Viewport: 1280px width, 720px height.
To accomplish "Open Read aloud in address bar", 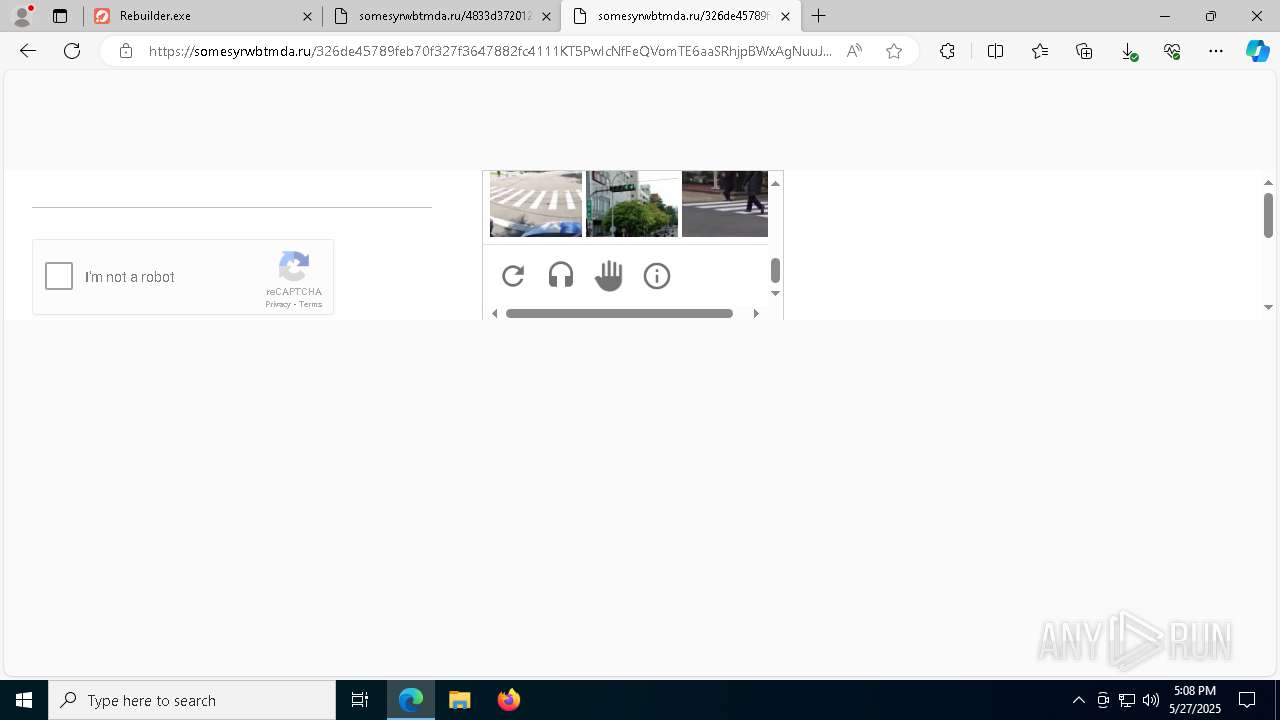I will tap(854, 51).
